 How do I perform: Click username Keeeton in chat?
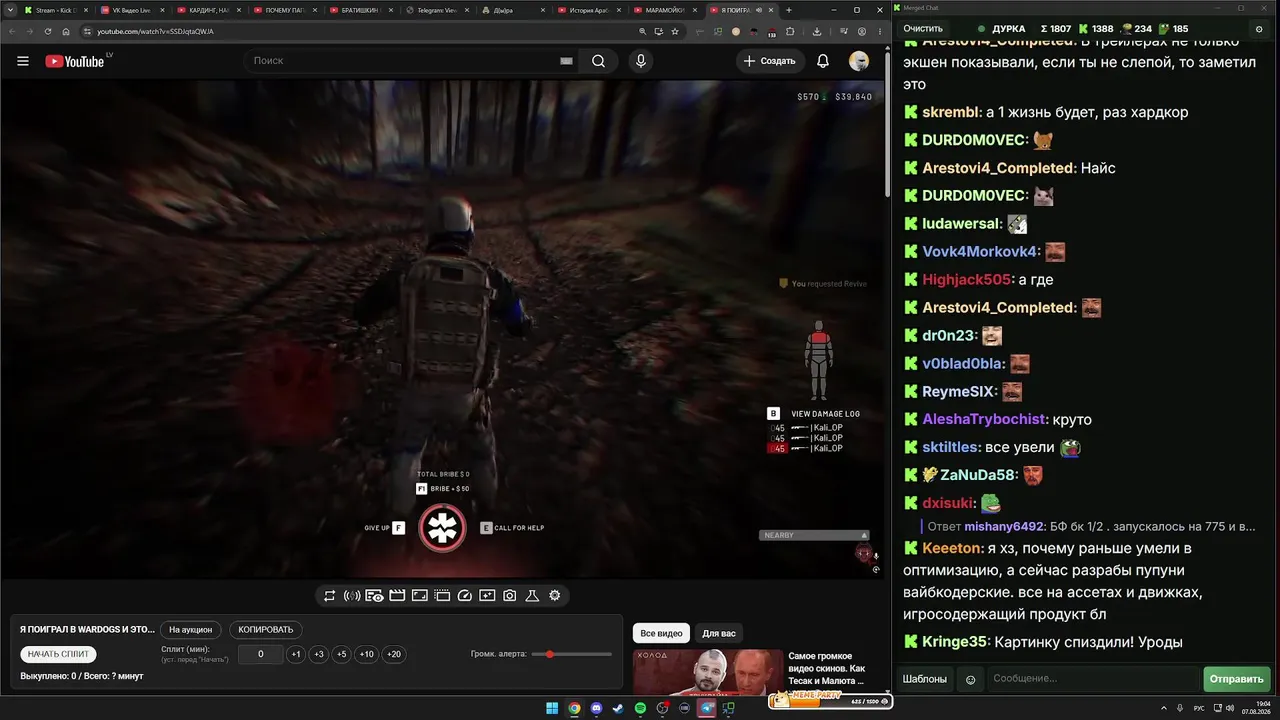click(x=951, y=548)
